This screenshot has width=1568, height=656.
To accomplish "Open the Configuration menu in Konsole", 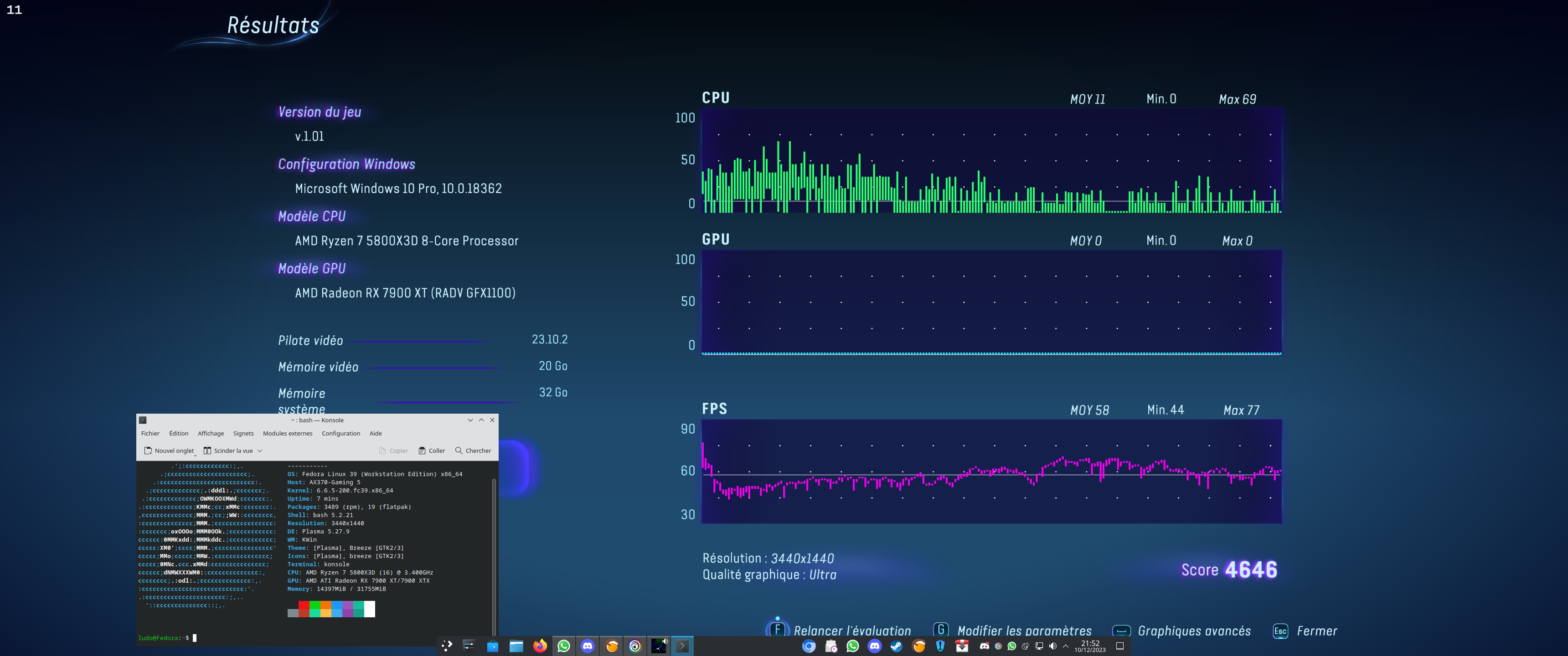I will point(341,433).
